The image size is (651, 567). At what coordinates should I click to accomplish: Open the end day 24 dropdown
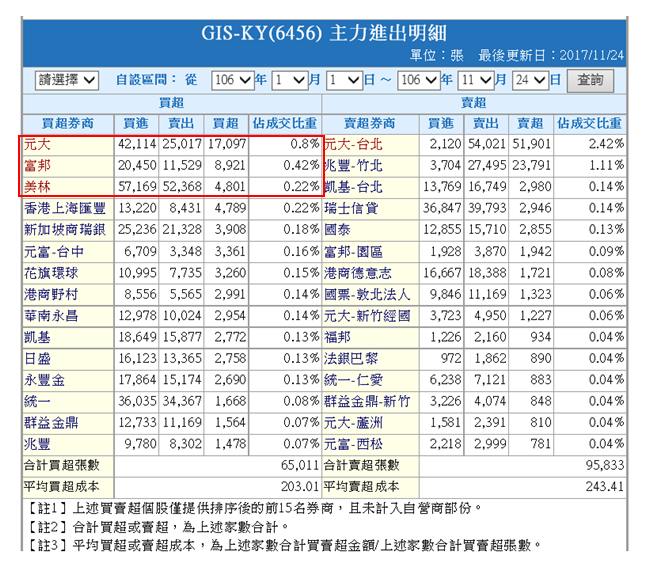tap(530, 80)
